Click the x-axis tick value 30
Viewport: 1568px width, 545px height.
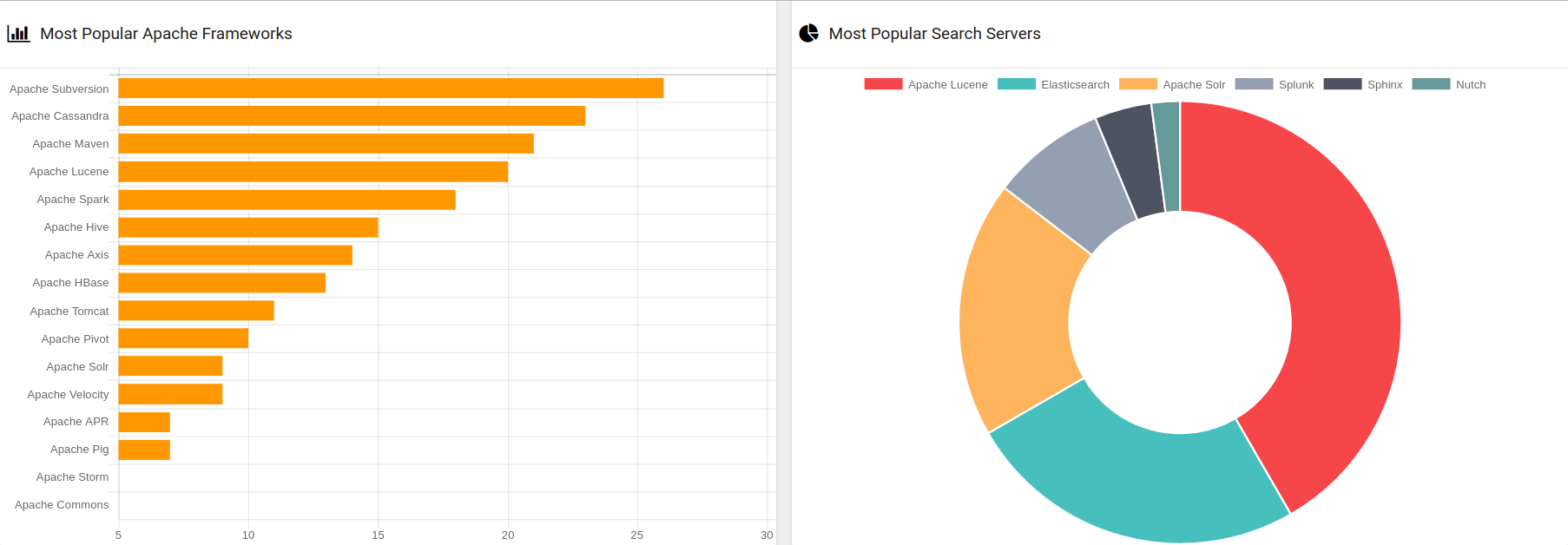pyautogui.click(x=767, y=535)
